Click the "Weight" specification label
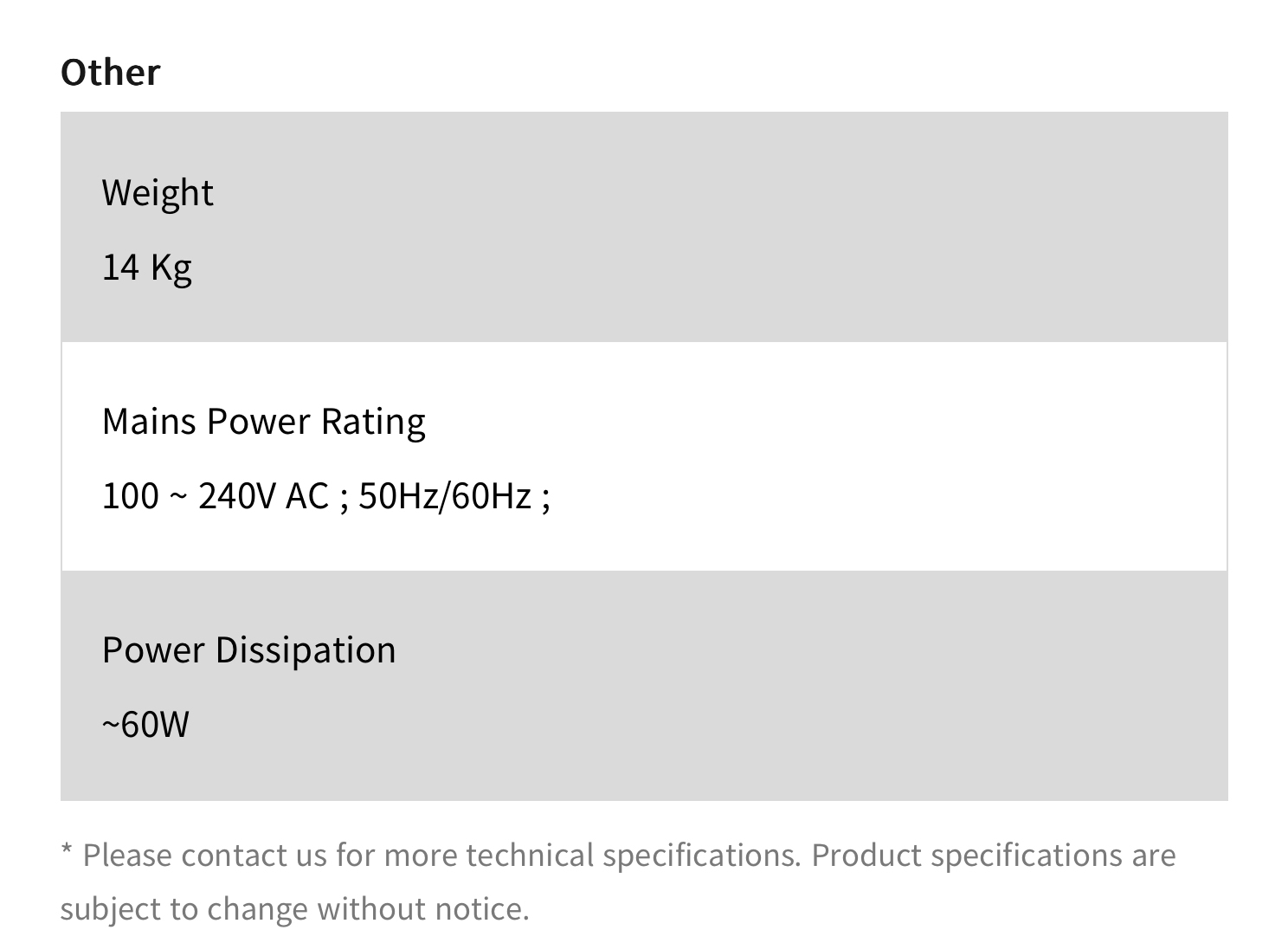Screen dimensions: 1288x930 click(157, 192)
